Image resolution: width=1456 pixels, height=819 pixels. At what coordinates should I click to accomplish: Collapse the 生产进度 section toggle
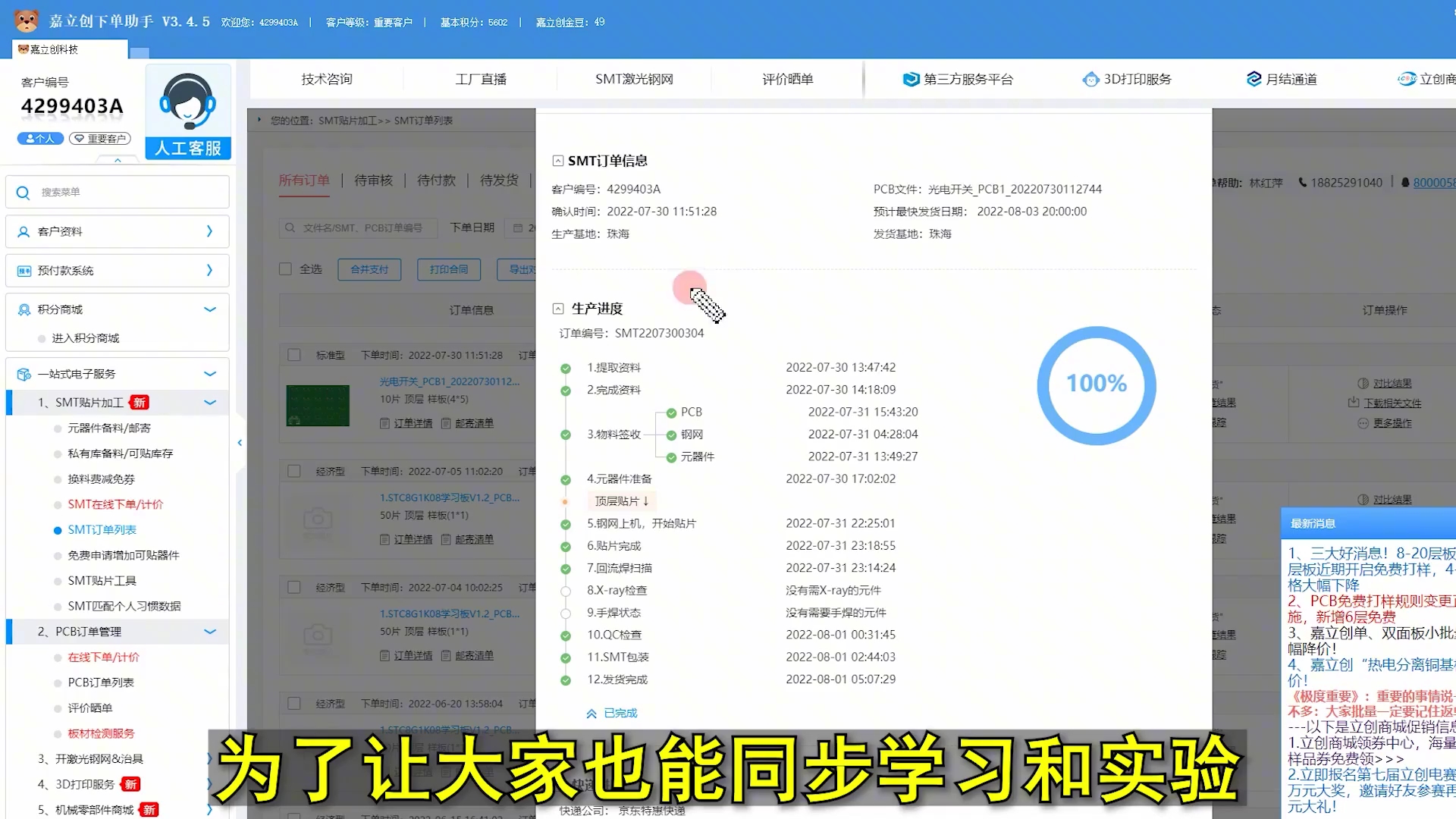(558, 309)
